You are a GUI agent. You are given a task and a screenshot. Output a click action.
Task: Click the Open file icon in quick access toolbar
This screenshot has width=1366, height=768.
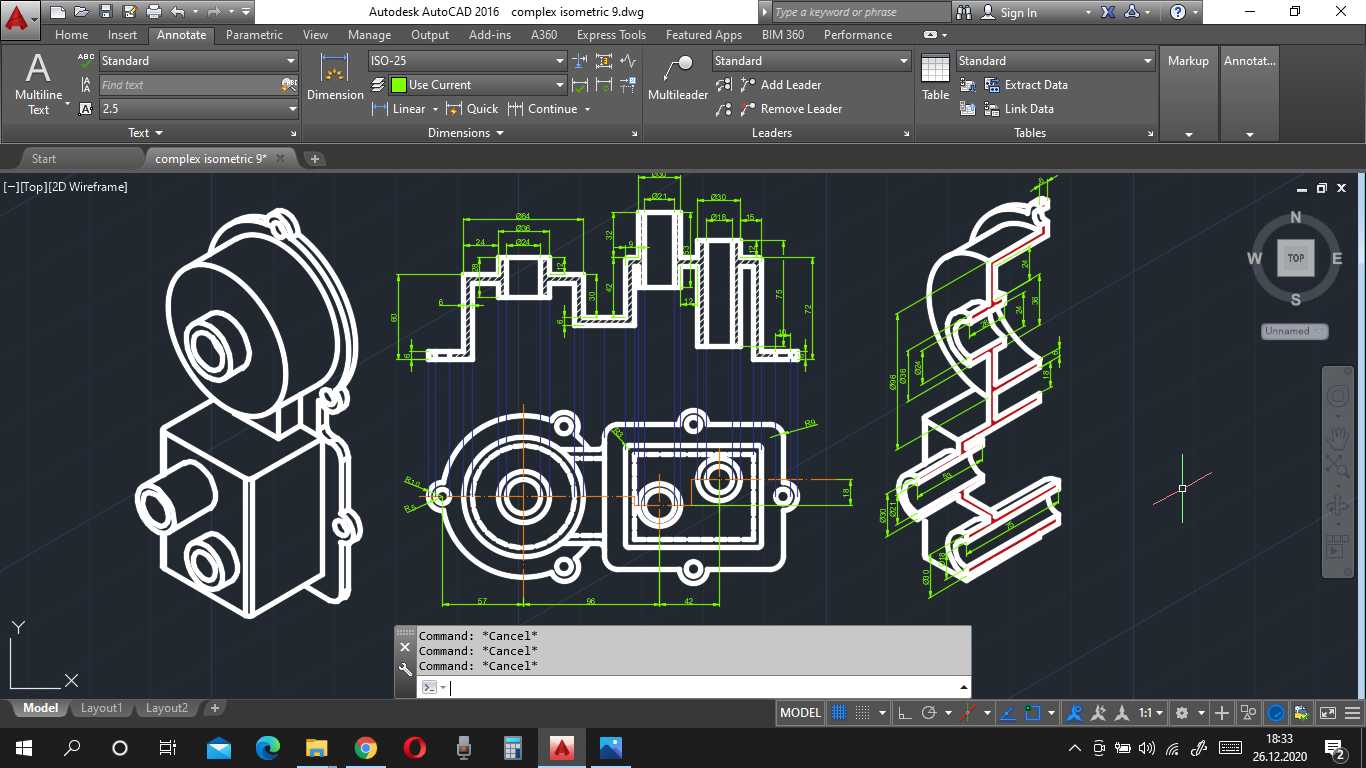[x=81, y=12]
